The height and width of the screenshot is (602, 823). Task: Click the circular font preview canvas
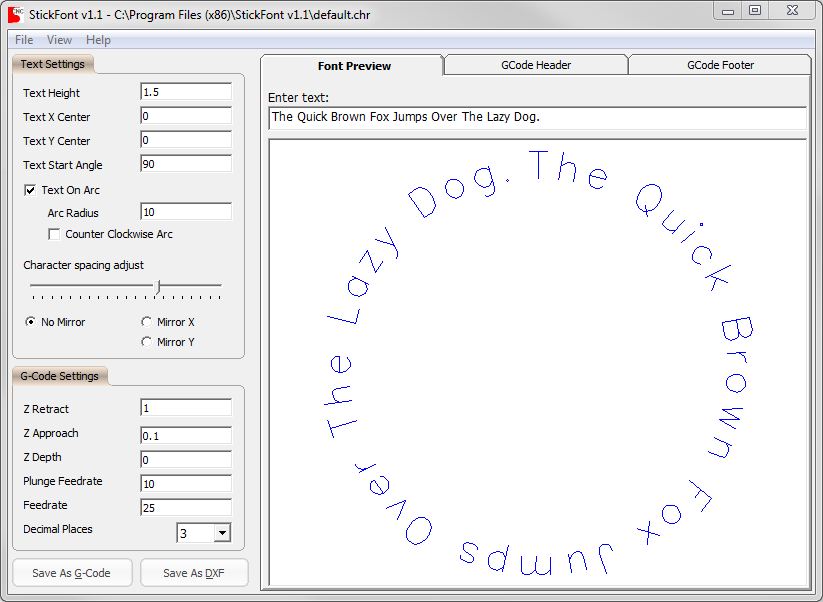(537, 362)
